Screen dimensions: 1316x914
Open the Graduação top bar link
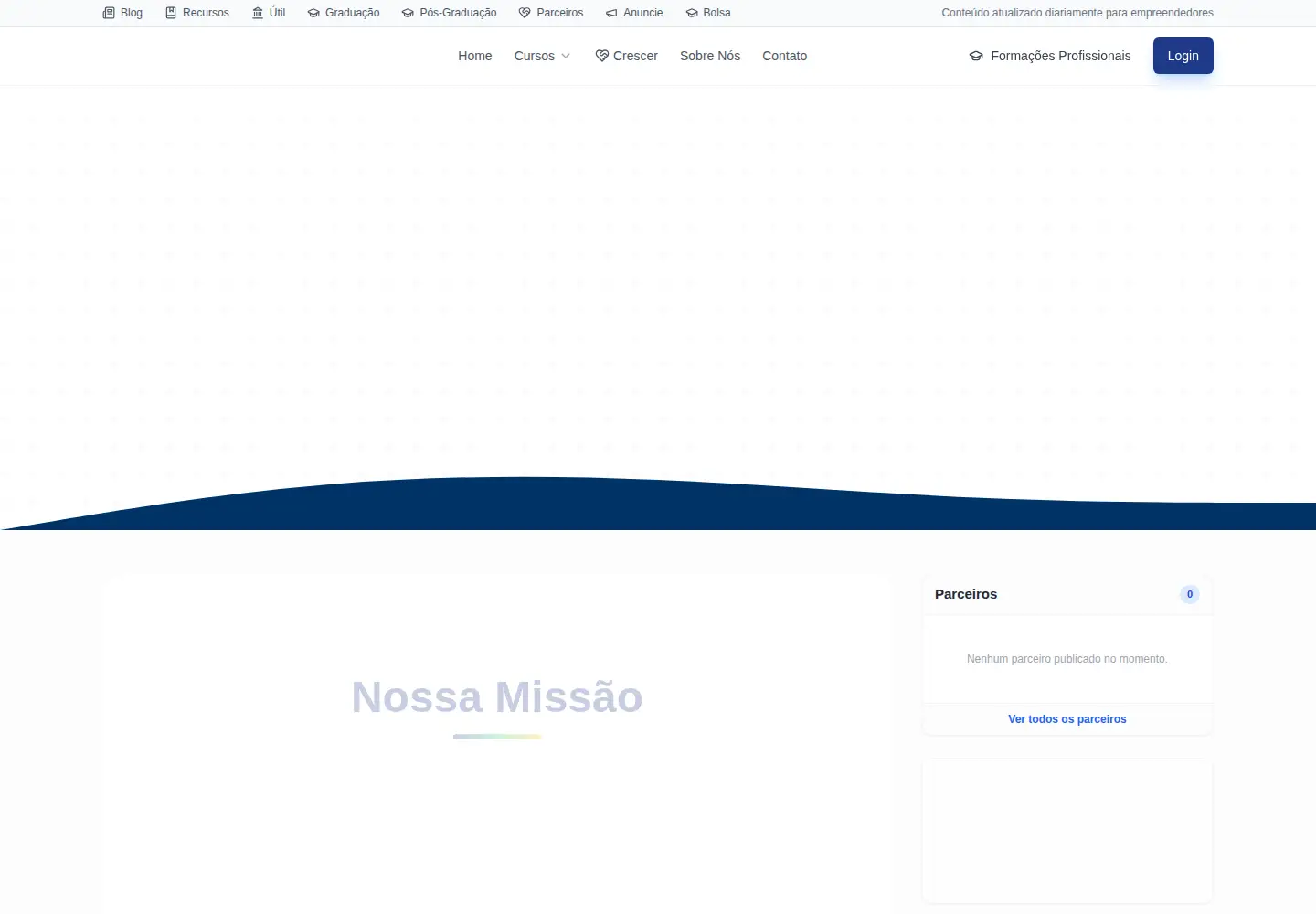point(344,13)
